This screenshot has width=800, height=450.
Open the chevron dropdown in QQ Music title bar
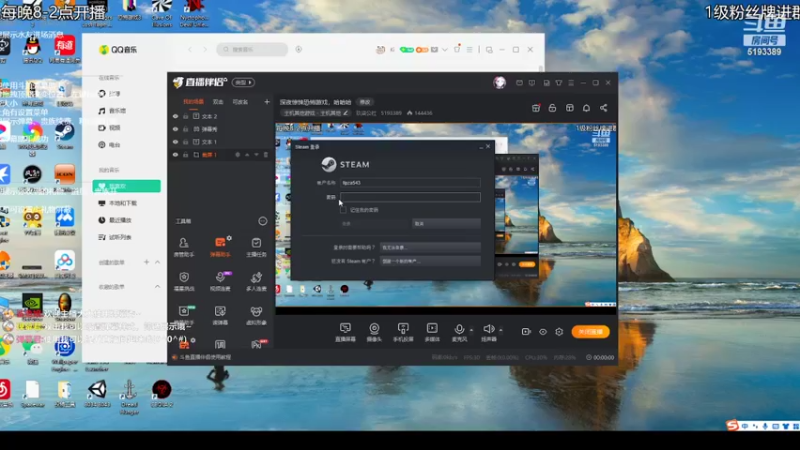point(445,49)
